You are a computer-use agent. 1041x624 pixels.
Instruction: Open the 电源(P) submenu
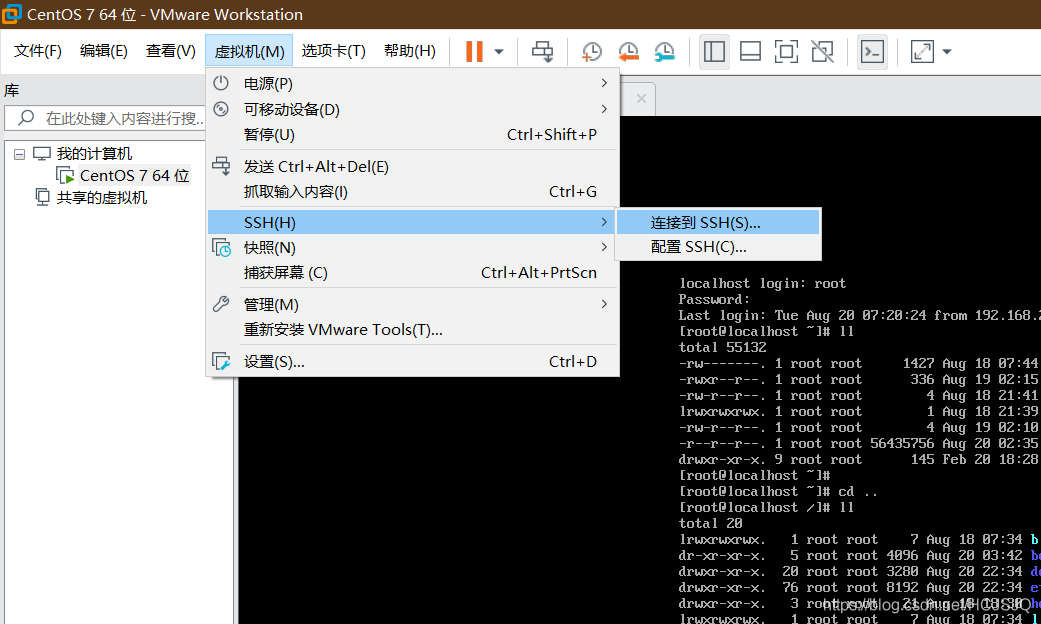(x=412, y=84)
